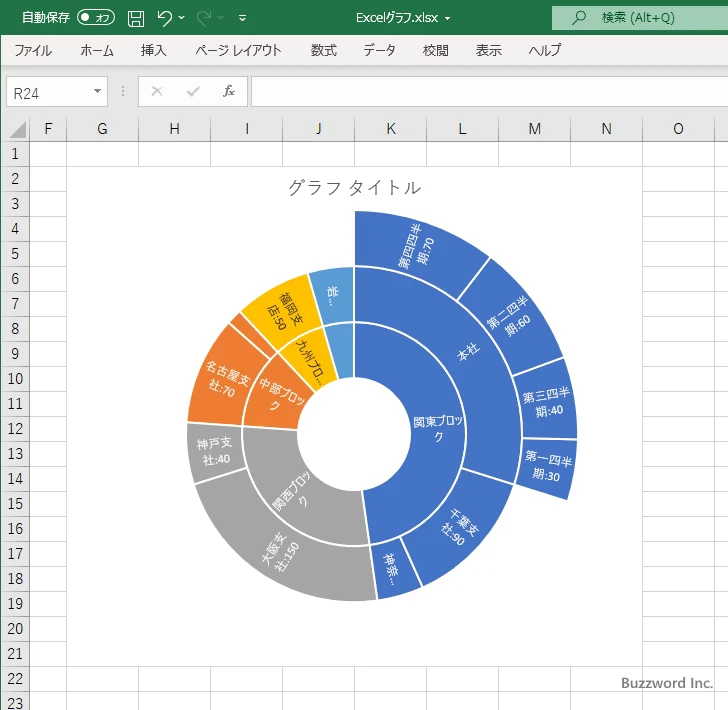The image size is (728, 710).
Task: Select row 22 header
Action: pos(15,679)
